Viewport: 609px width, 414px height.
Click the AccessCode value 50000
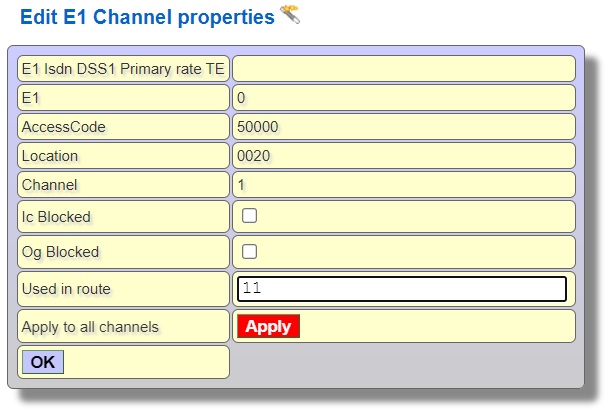(x=257, y=127)
